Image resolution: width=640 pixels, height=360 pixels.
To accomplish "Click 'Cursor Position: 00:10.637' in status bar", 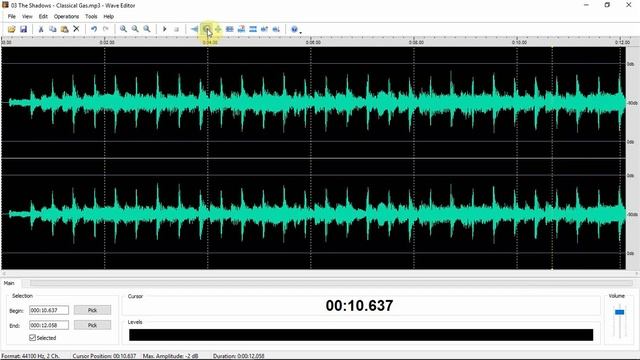I will [104, 356].
